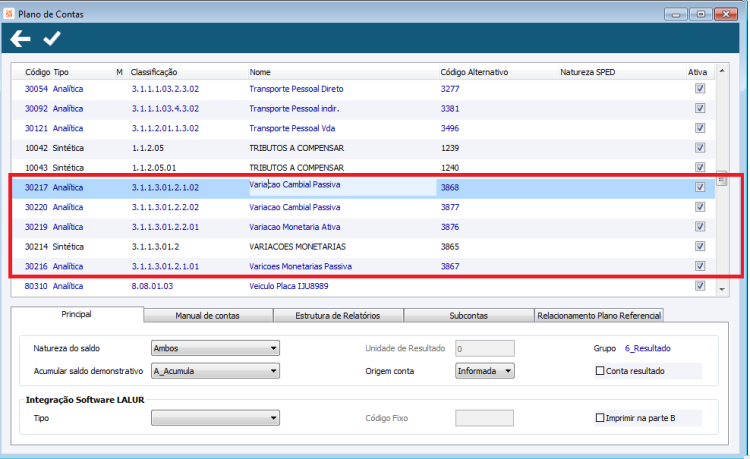The height and width of the screenshot is (459, 750).
Task: Click classification 3.1.1.3.01.2.1.02
Action: click(x=165, y=187)
